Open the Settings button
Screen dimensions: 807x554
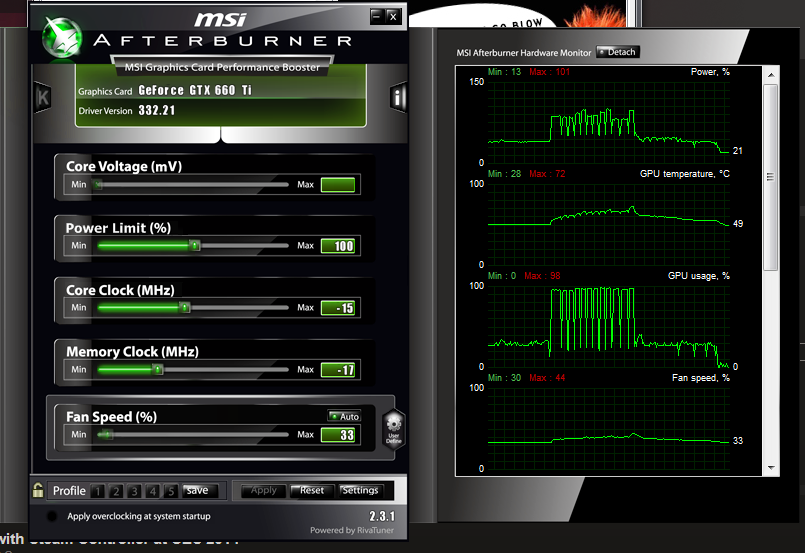pos(360,491)
